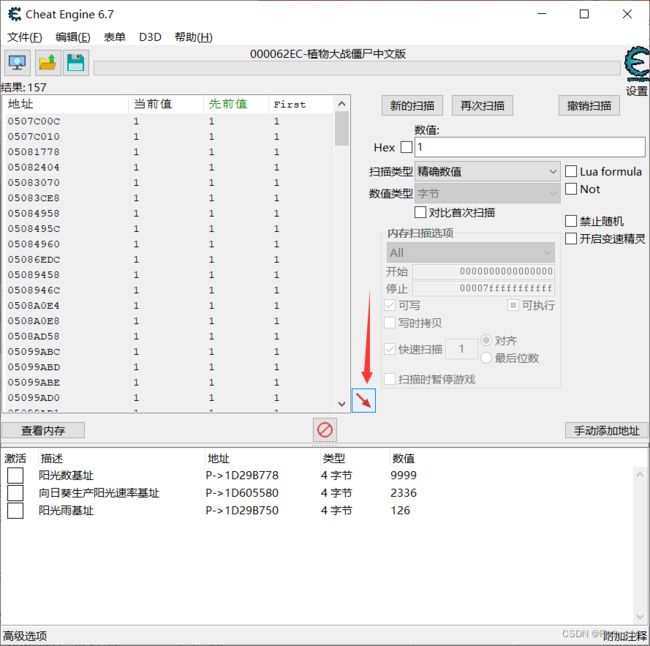Click the 类型 column header in address list
The height and width of the screenshot is (646, 650).
pyautogui.click(x=334, y=458)
